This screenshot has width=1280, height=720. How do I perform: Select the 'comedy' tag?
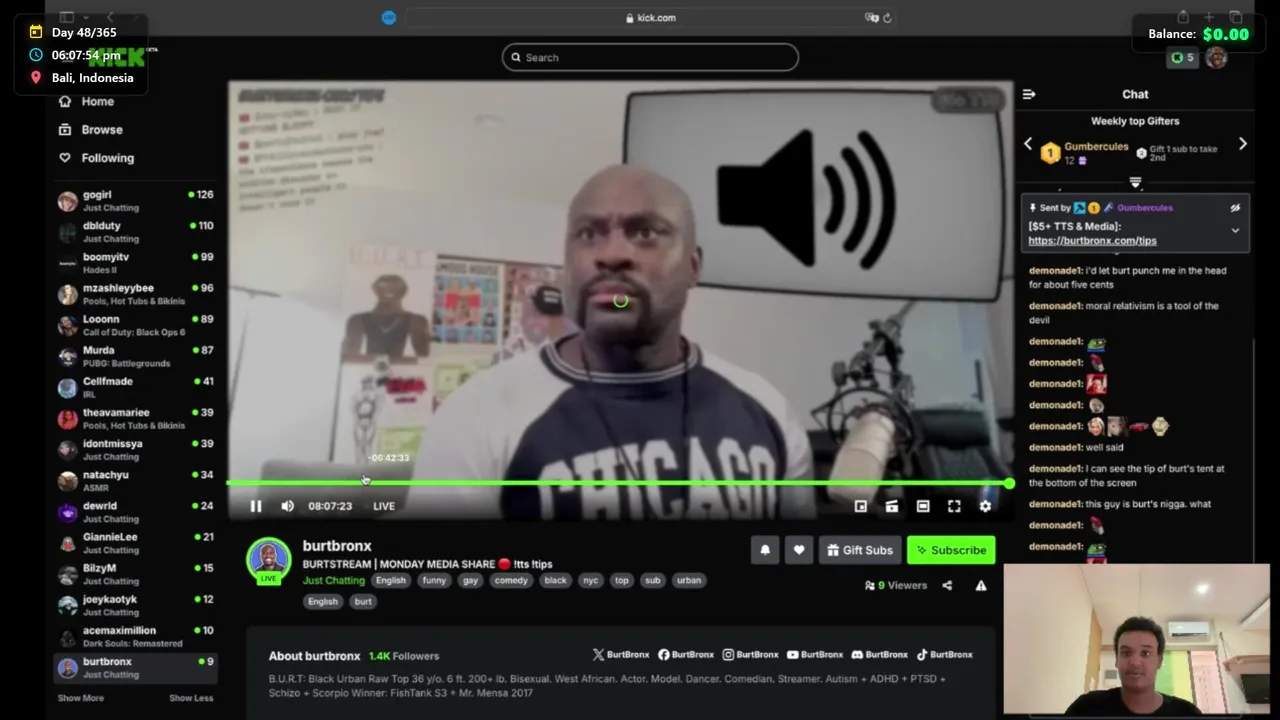[510, 580]
